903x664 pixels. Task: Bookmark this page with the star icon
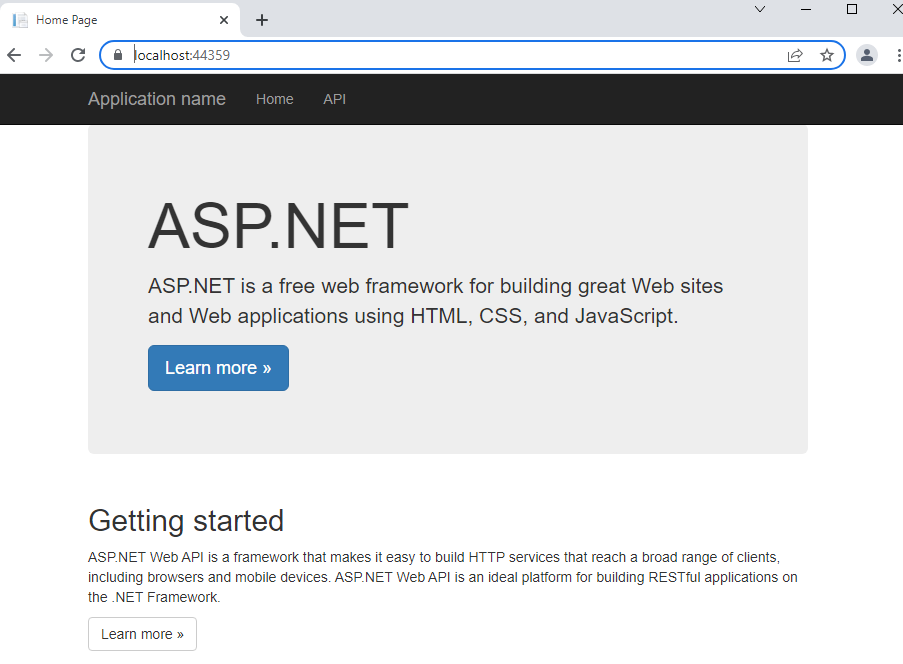click(827, 55)
